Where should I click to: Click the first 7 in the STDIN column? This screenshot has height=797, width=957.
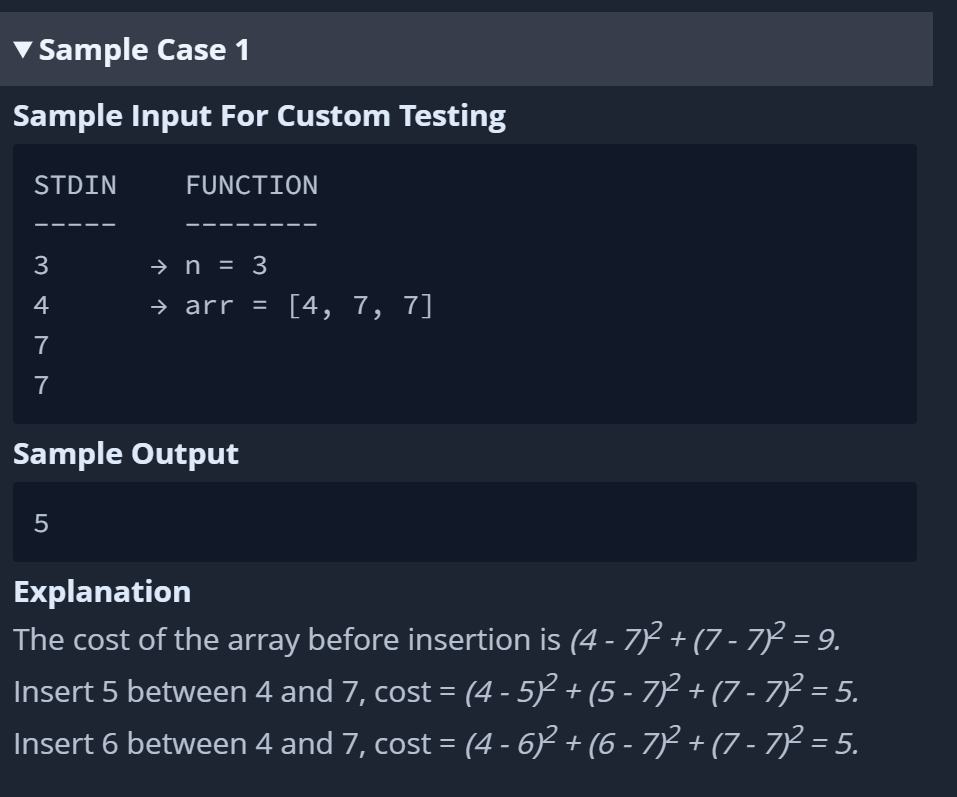pos(41,345)
